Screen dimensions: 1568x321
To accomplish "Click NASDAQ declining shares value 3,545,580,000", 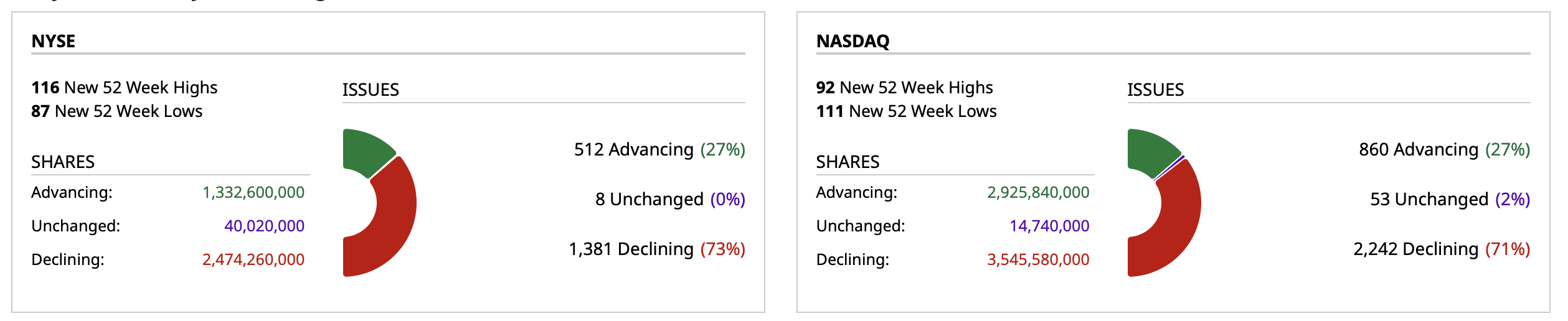I will (1038, 259).
